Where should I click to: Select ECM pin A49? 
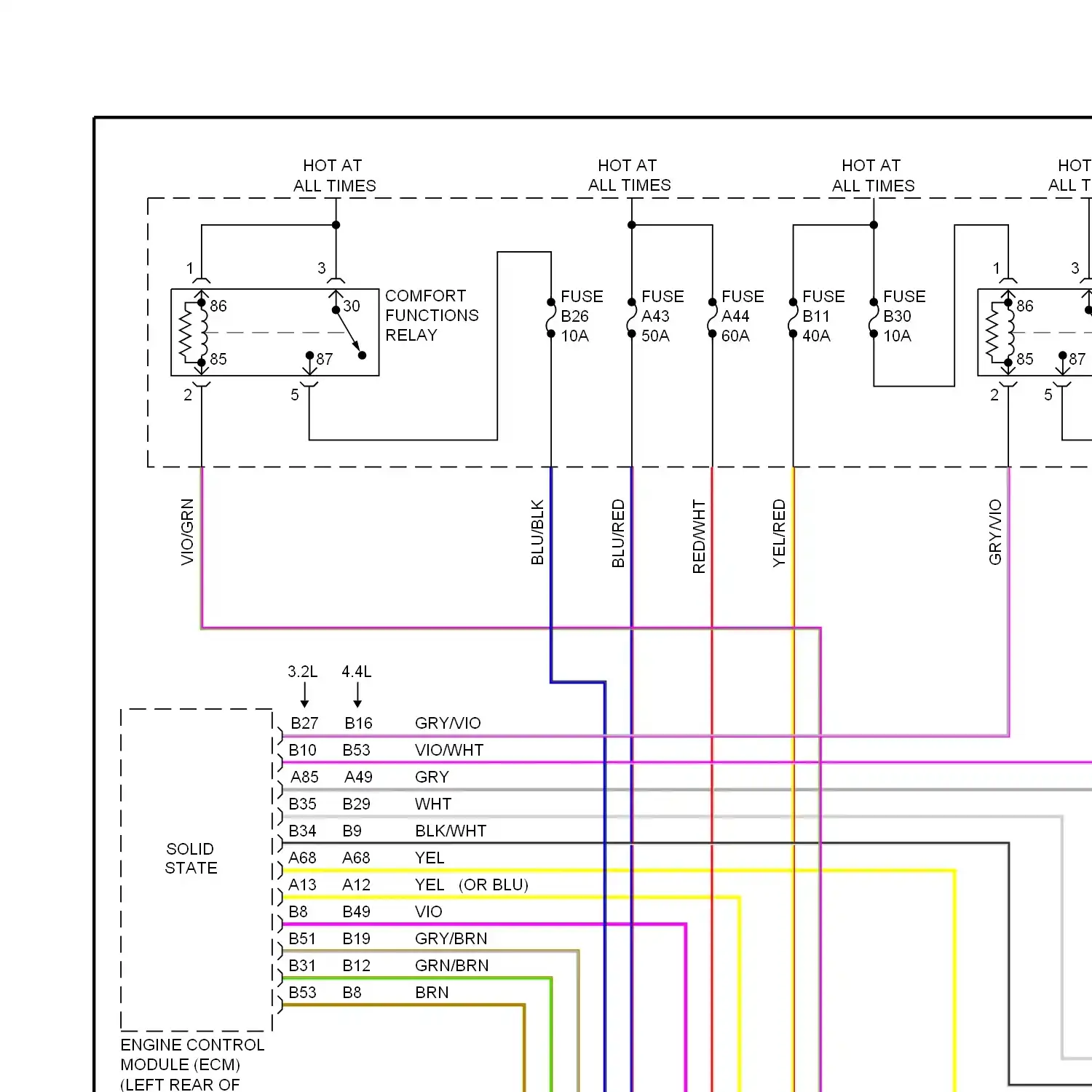[358, 777]
